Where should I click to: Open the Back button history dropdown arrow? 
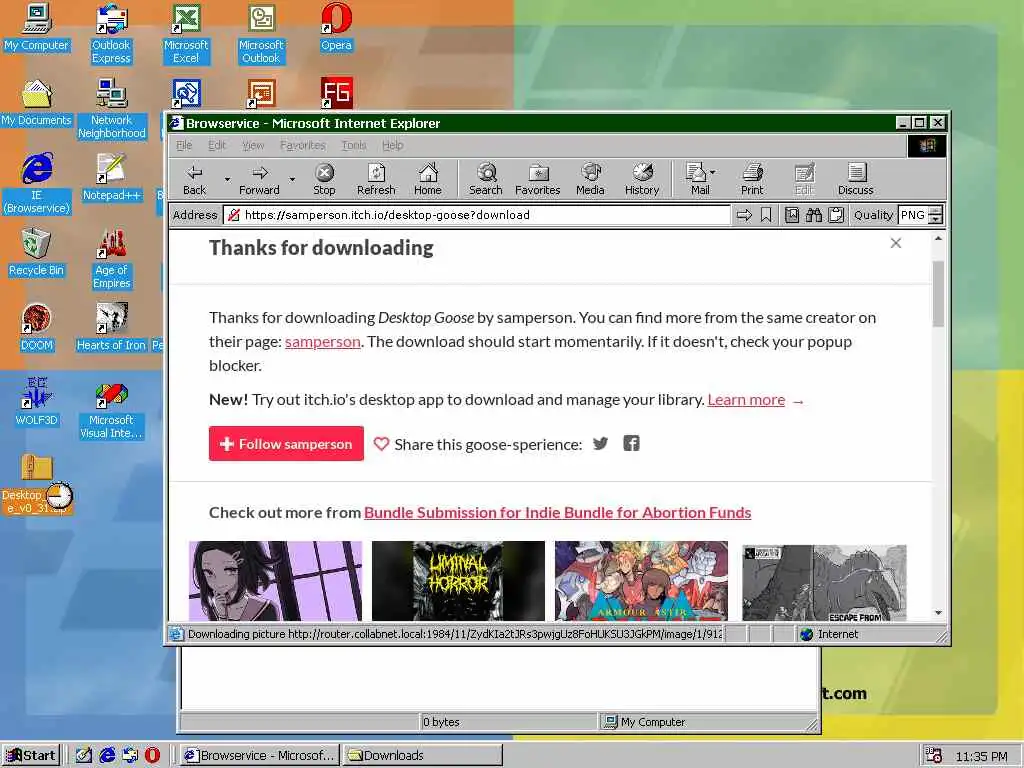(227, 179)
